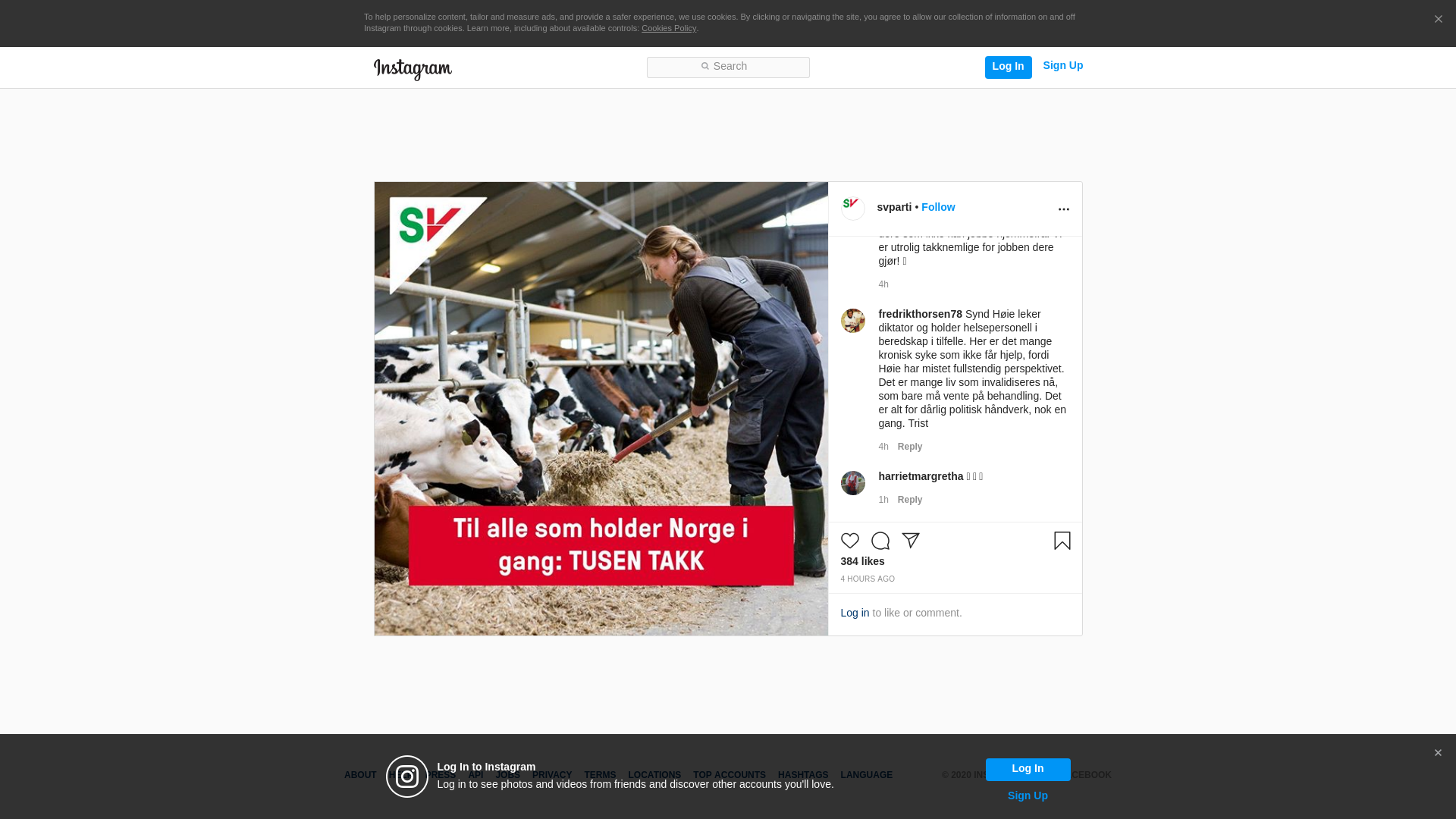
Task: Click inside the Search field
Action: [728, 67]
